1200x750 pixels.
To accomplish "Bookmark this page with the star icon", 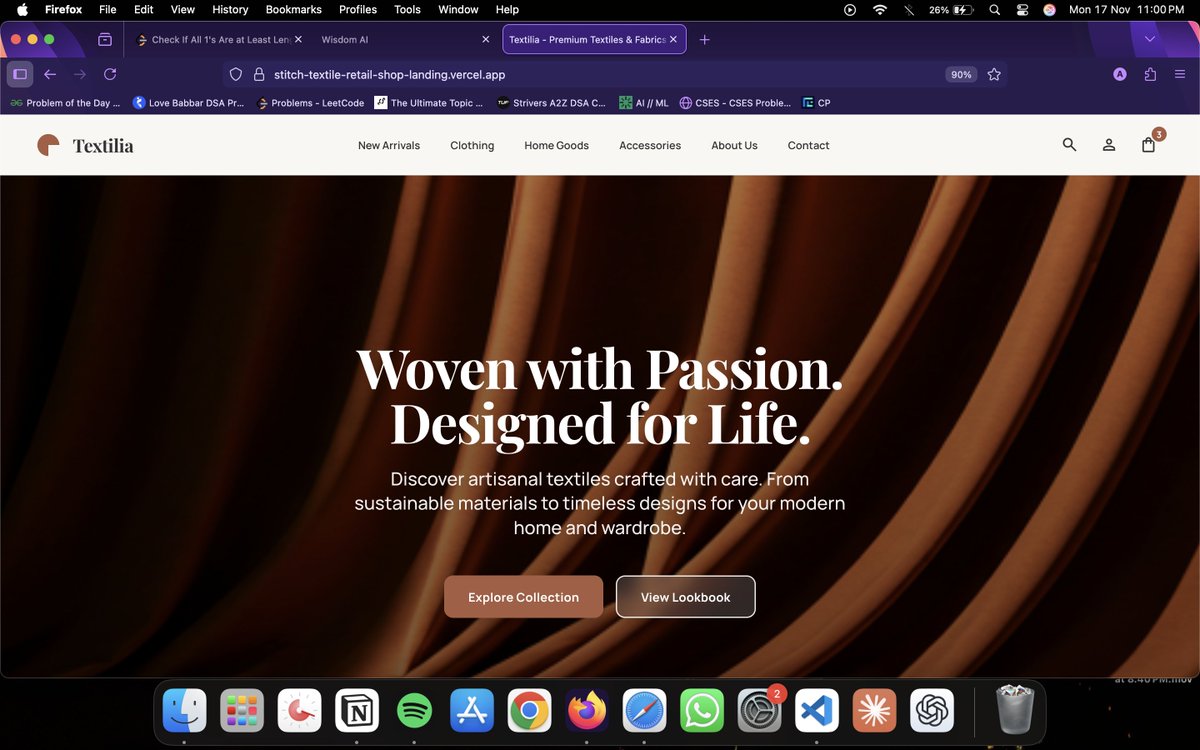I will click(994, 74).
